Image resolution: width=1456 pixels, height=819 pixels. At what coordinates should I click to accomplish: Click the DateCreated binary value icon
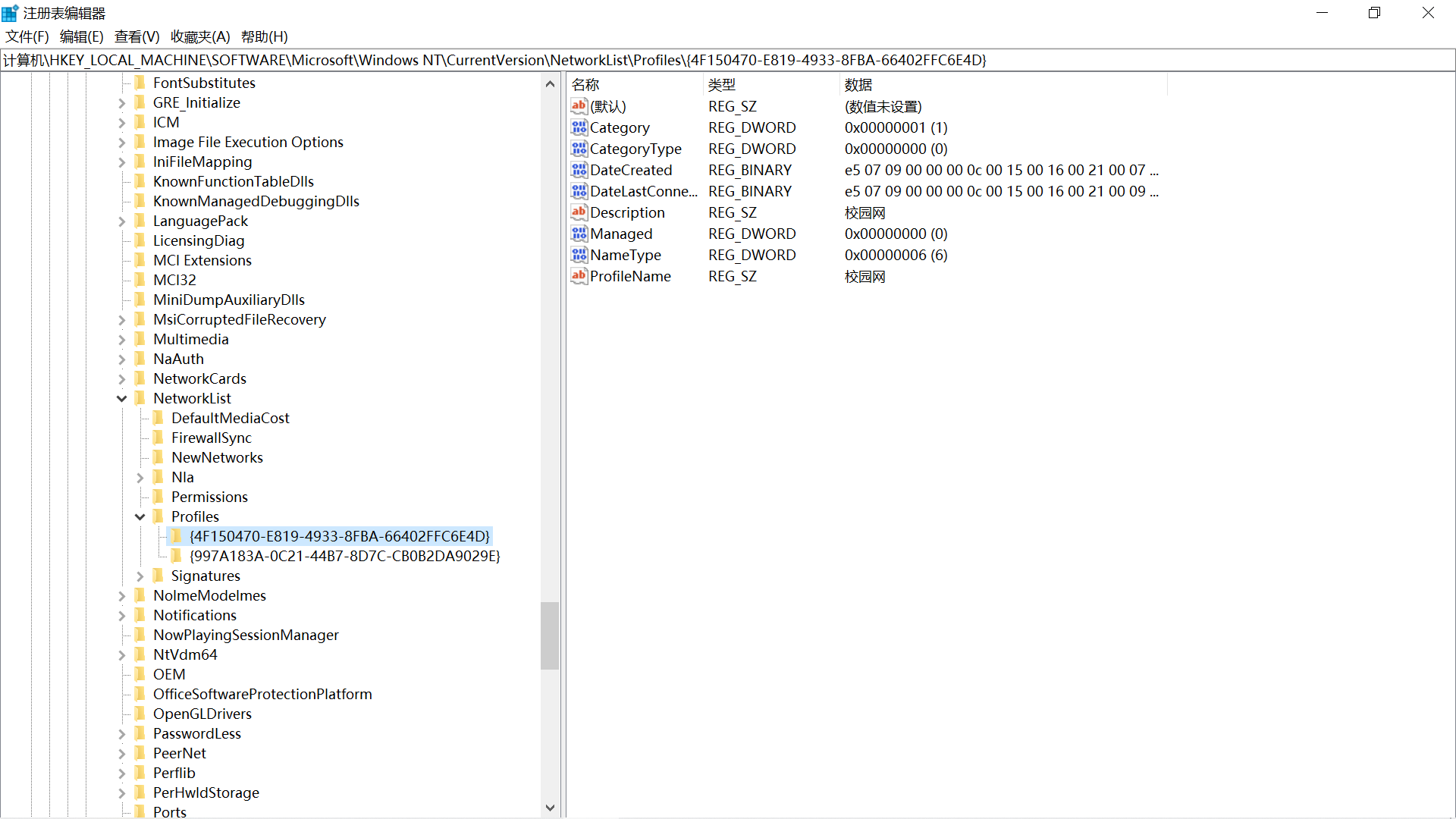click(579, 170)
